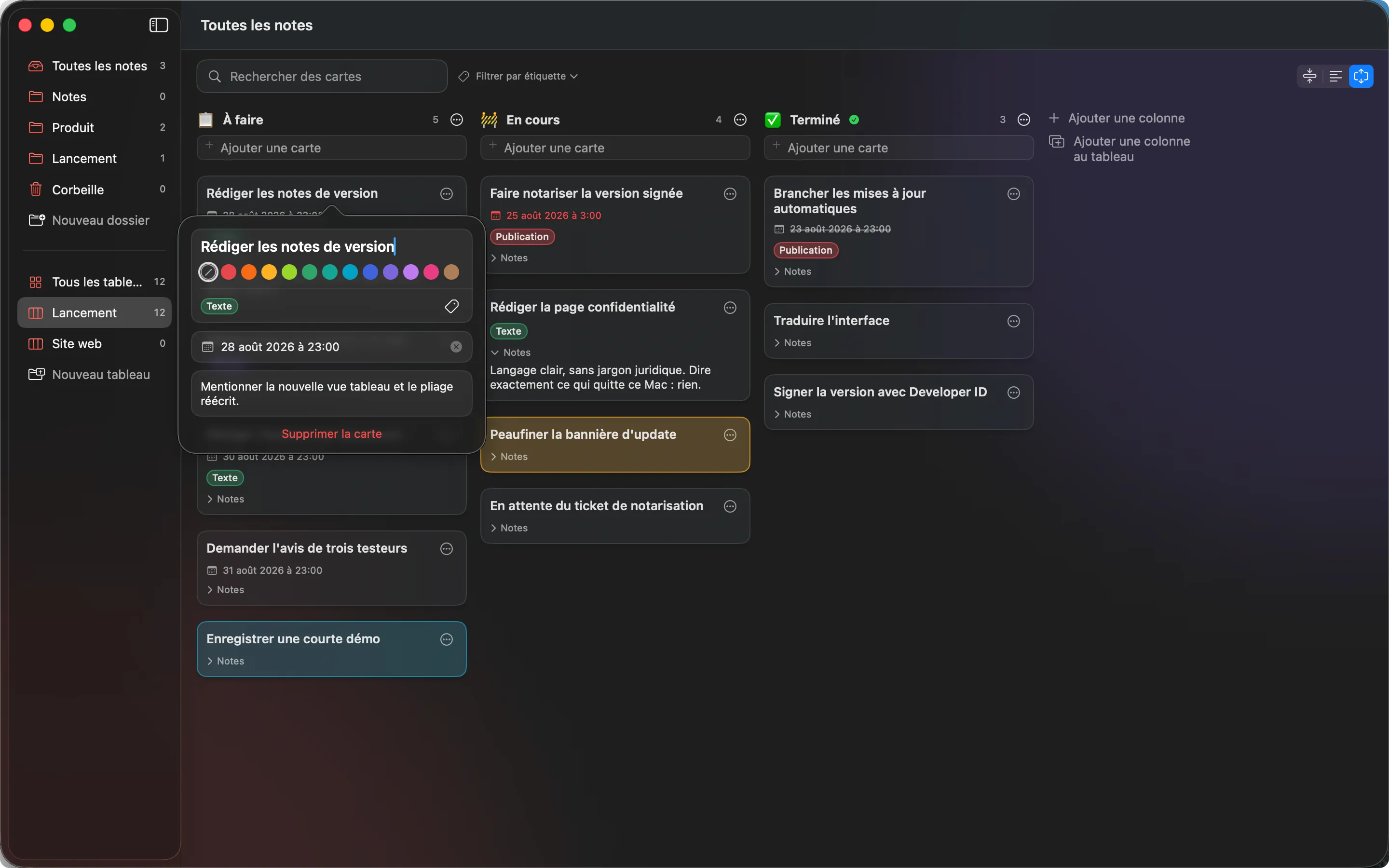Open the Filtrer par étiquette dropdown
The width and height of the screenshot is (1389, 868).
tap(518, 76)
